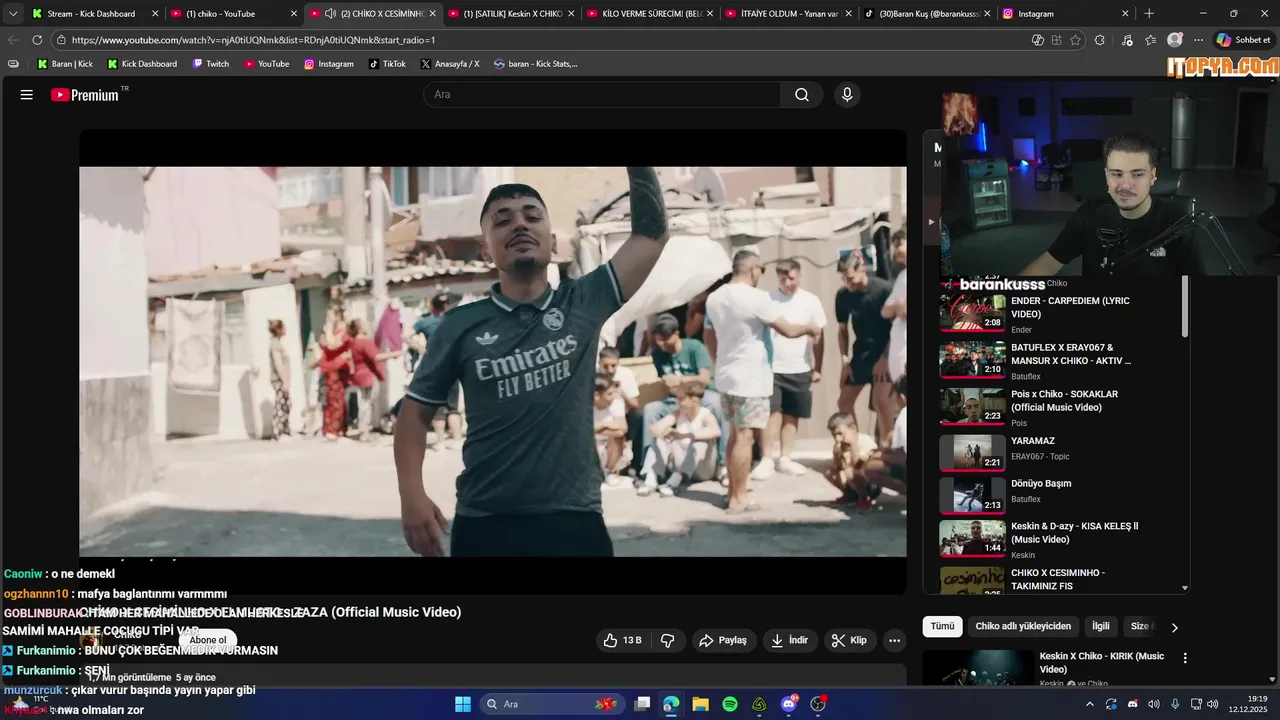
Task: Switch to Keskin X CHIKO tab
Action: (511, 14)
